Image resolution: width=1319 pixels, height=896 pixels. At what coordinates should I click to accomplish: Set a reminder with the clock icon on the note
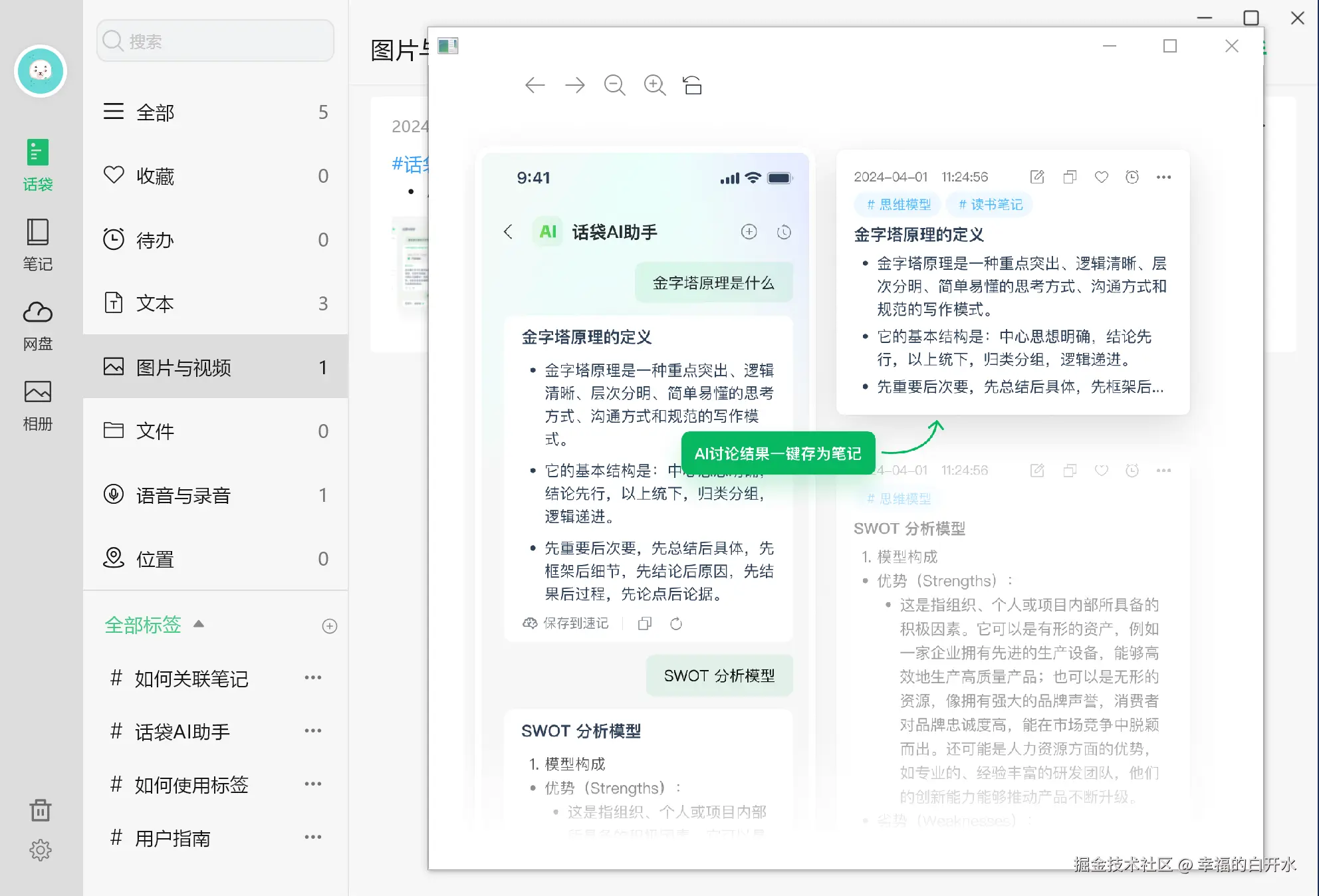pos(1132,177)
